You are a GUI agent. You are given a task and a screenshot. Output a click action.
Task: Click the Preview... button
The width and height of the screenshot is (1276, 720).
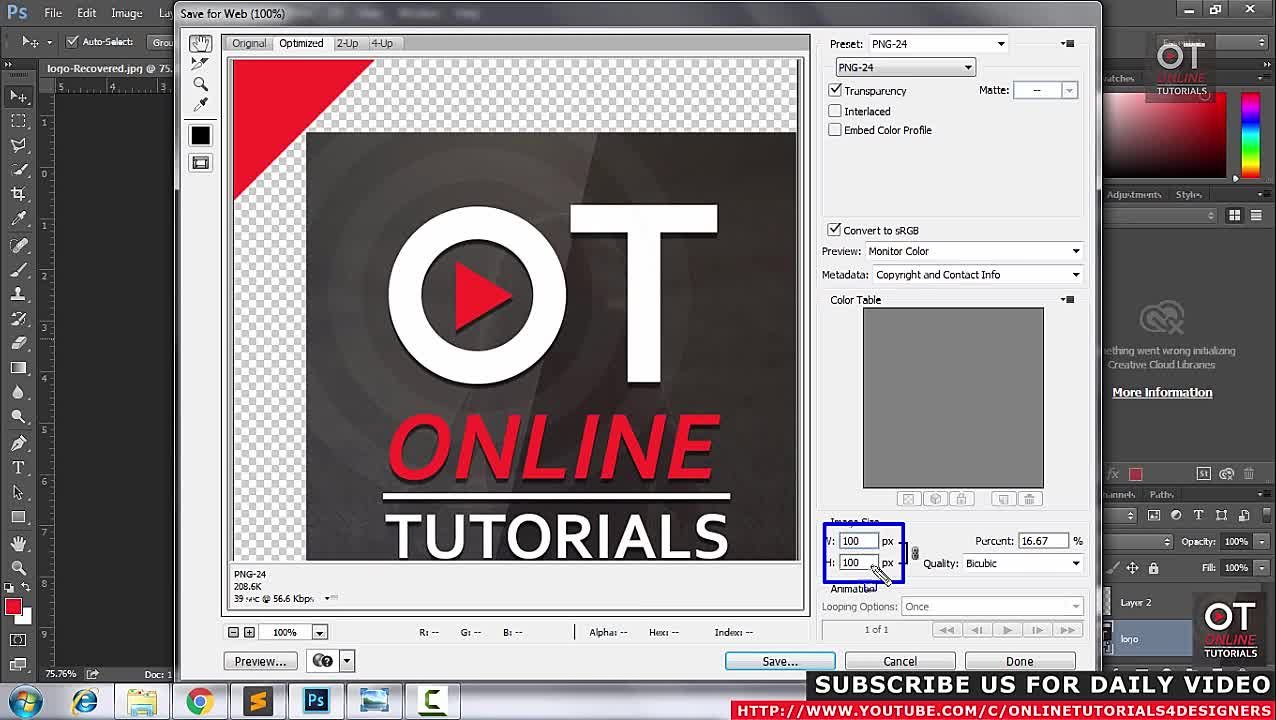point(260,661)
